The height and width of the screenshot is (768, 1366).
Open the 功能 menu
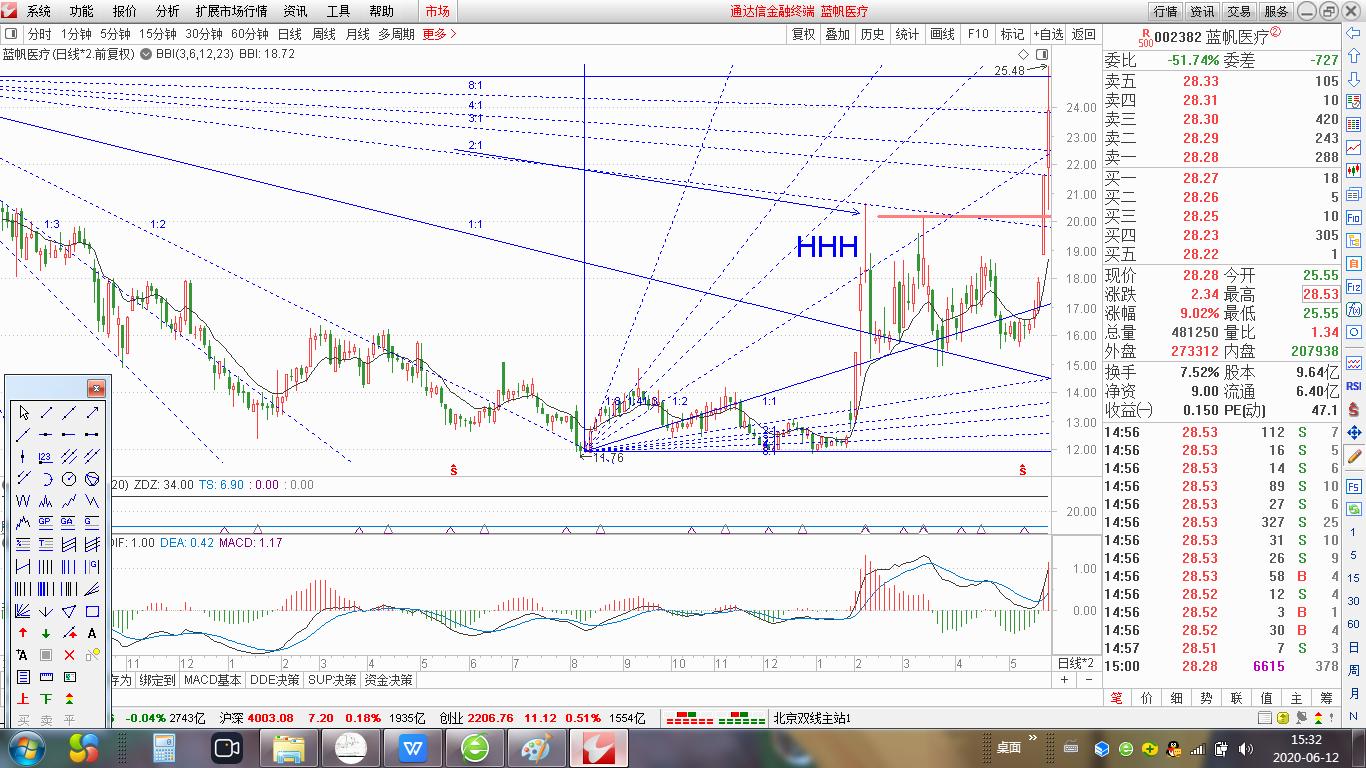pos(81,11)
